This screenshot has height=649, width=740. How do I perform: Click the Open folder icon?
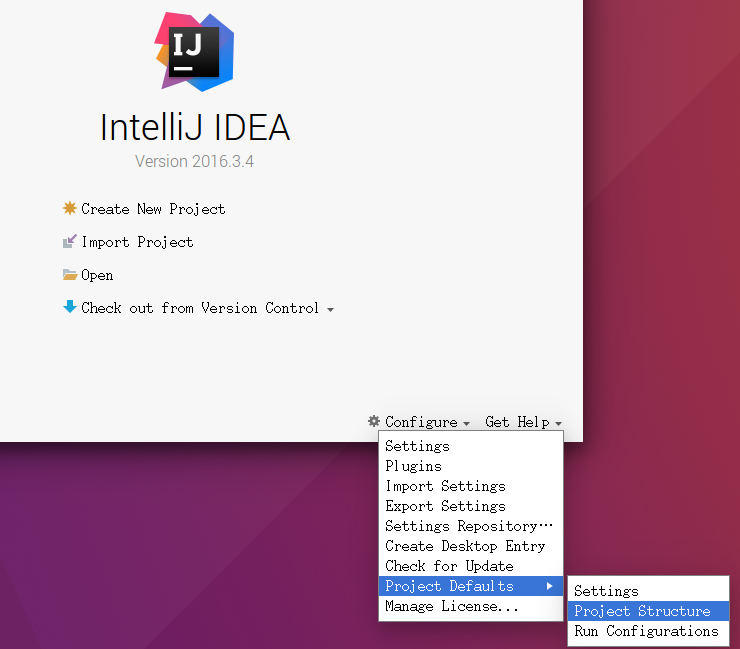[69, 274]
